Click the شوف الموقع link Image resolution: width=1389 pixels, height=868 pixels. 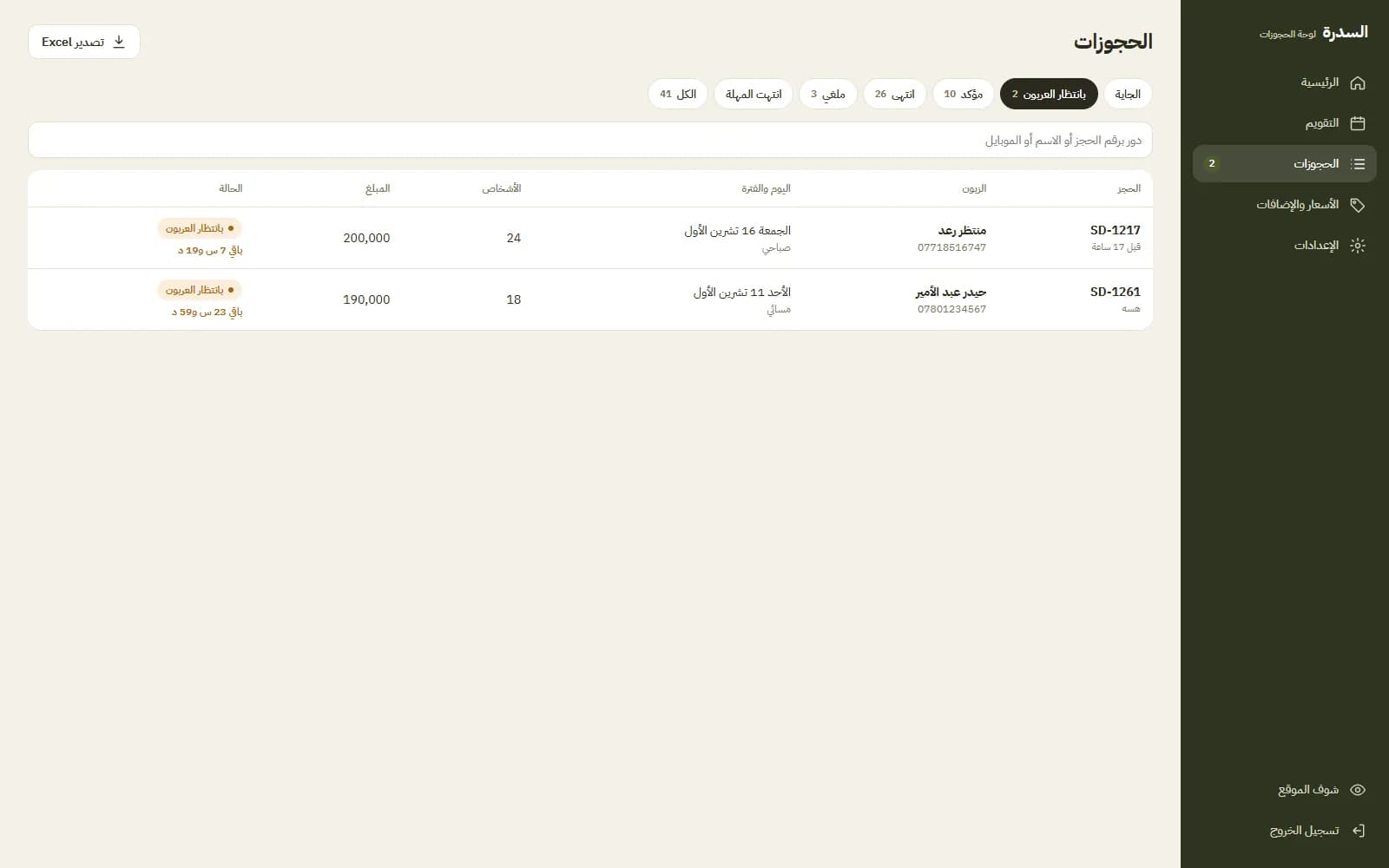[1285, 790]
